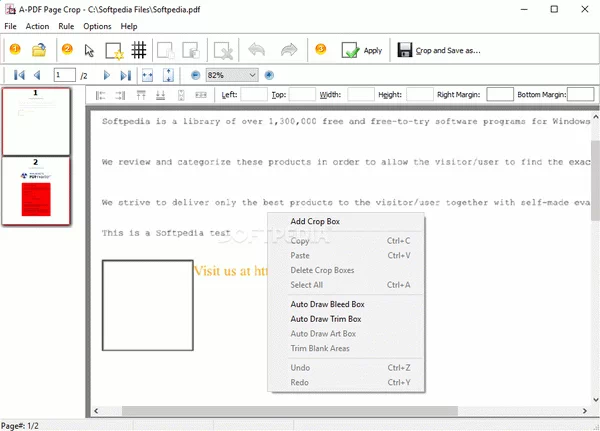The image size is (600, 431).
Task: Choose Add Crop Box from context menu
Action: [346, 222]
